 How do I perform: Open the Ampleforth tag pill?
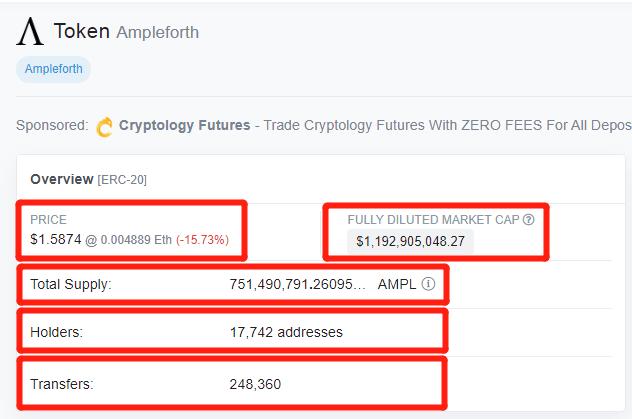tap(54, 69)
